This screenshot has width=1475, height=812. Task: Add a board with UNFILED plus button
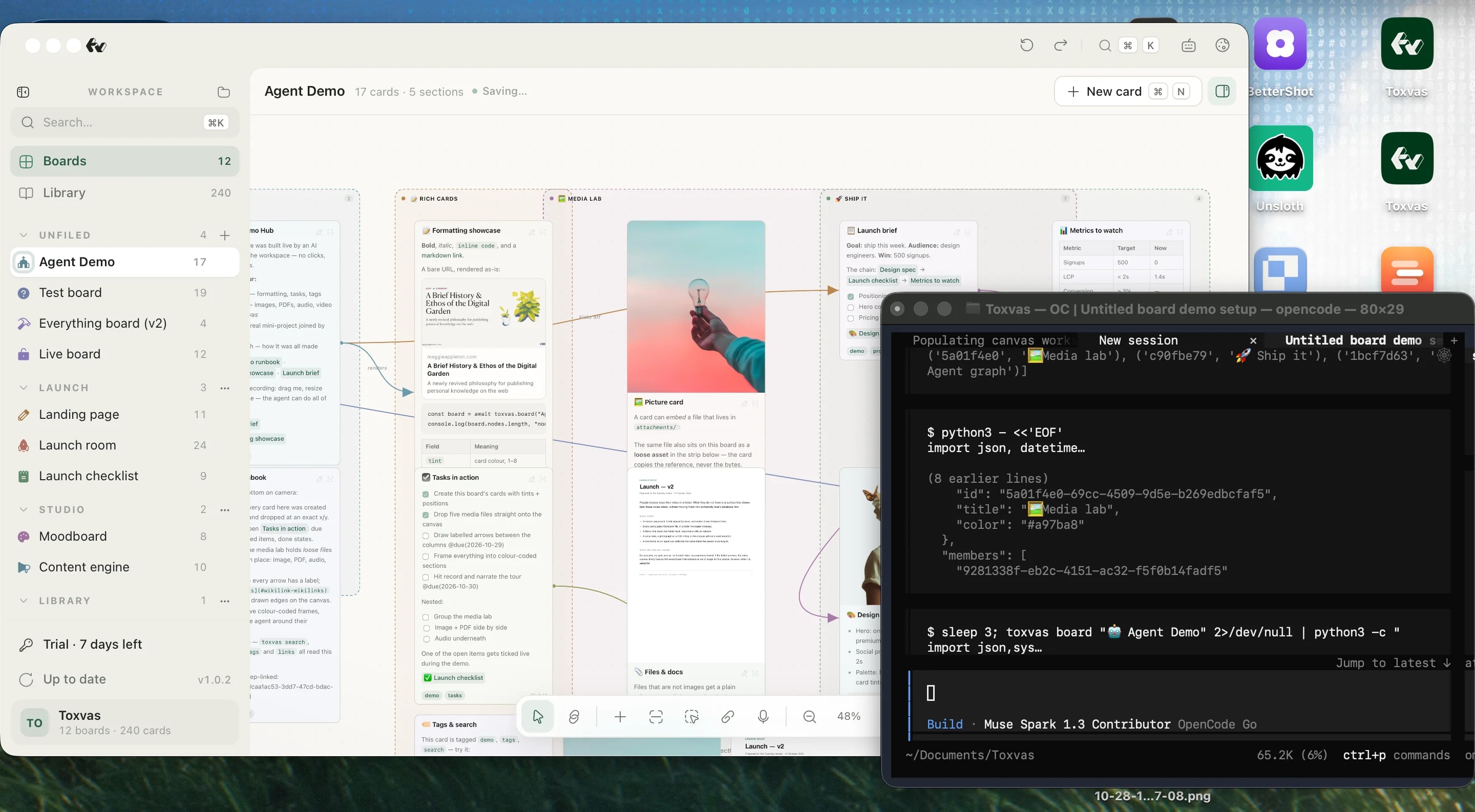click(224, 234)
